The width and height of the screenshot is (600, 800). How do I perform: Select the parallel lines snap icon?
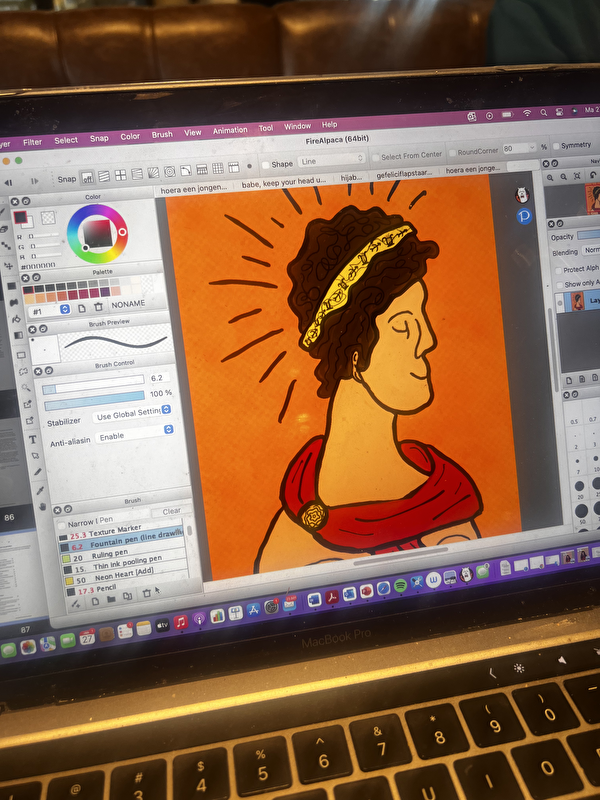coord(104,177)
